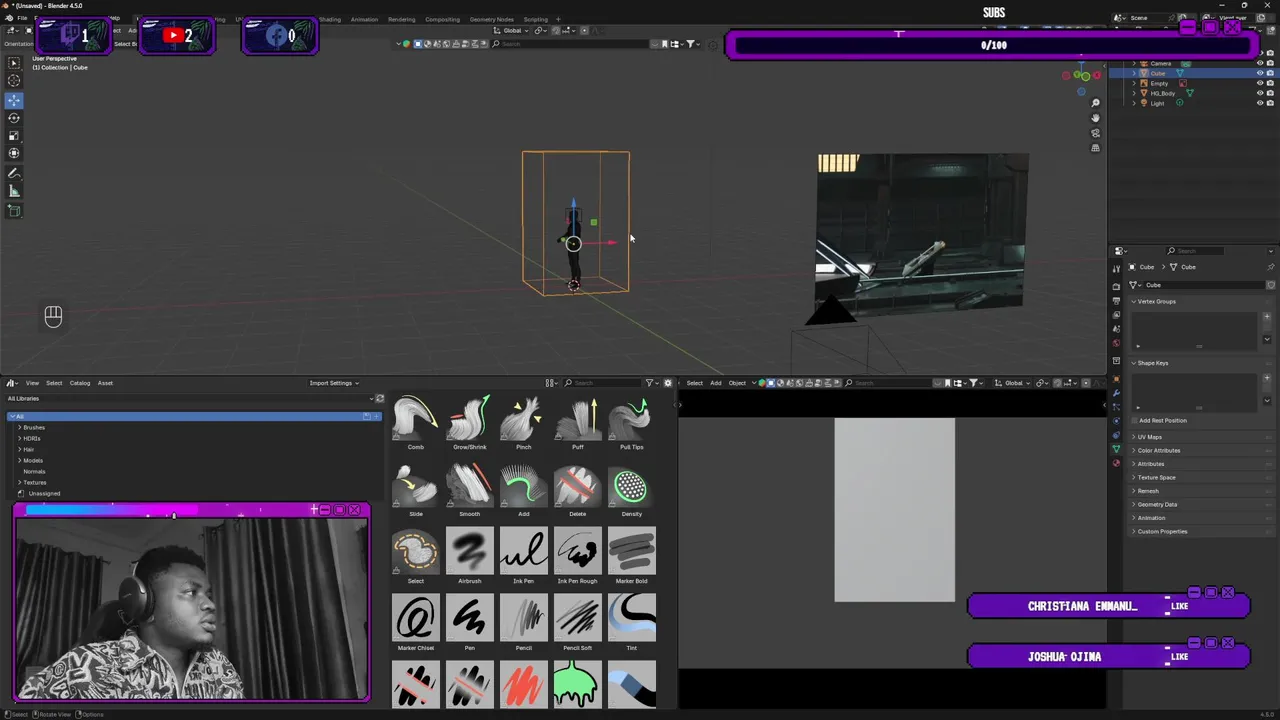1280x720 pixels.
Task: Open the World properties tab
Action: point(1116,343)
